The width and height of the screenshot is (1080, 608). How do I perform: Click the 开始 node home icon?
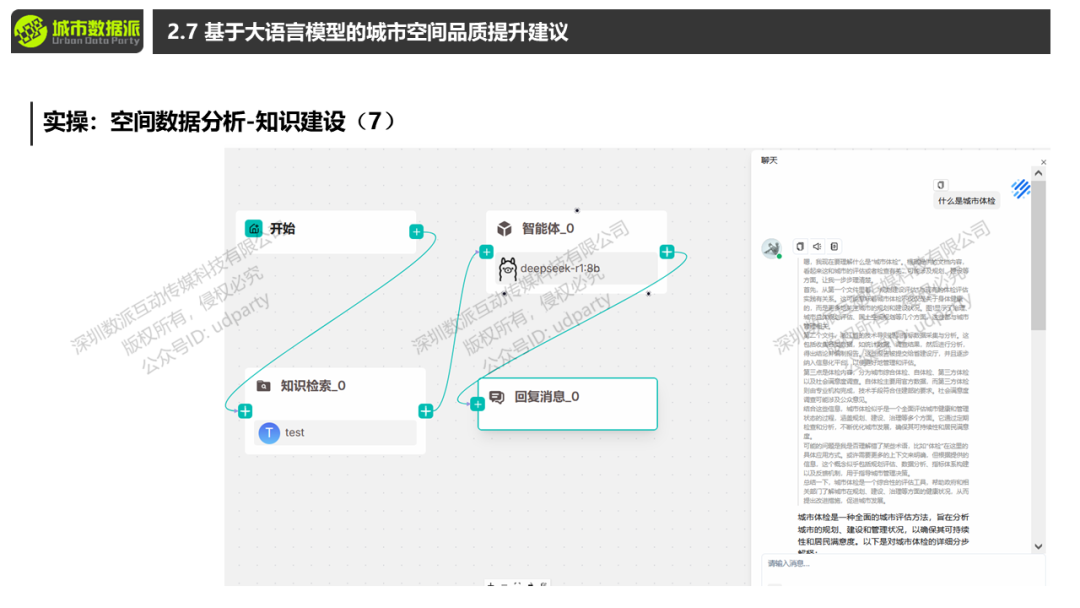pos(254,229)
